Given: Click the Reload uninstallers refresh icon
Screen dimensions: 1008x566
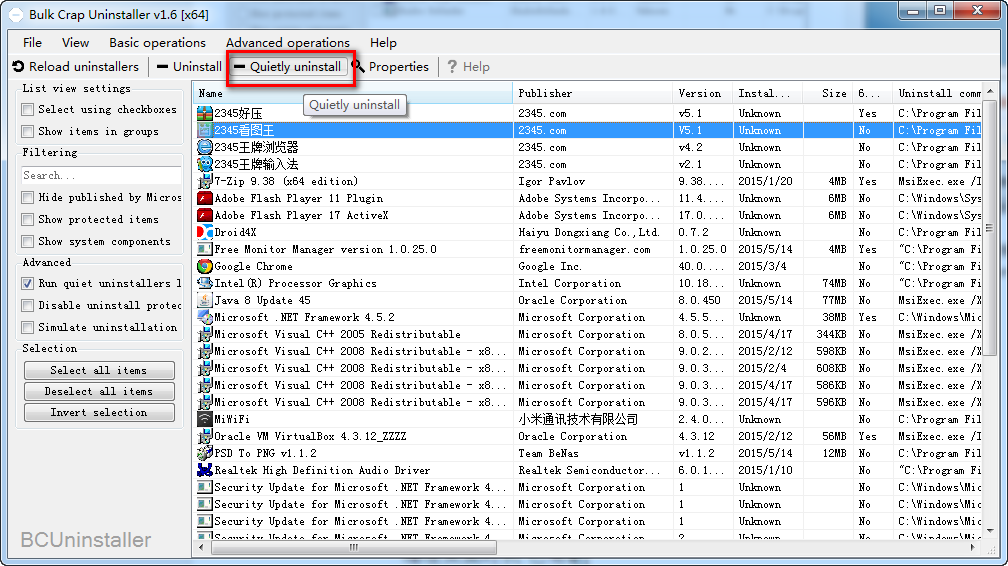Looking at the screenshot, I should [x=18, y=66].
